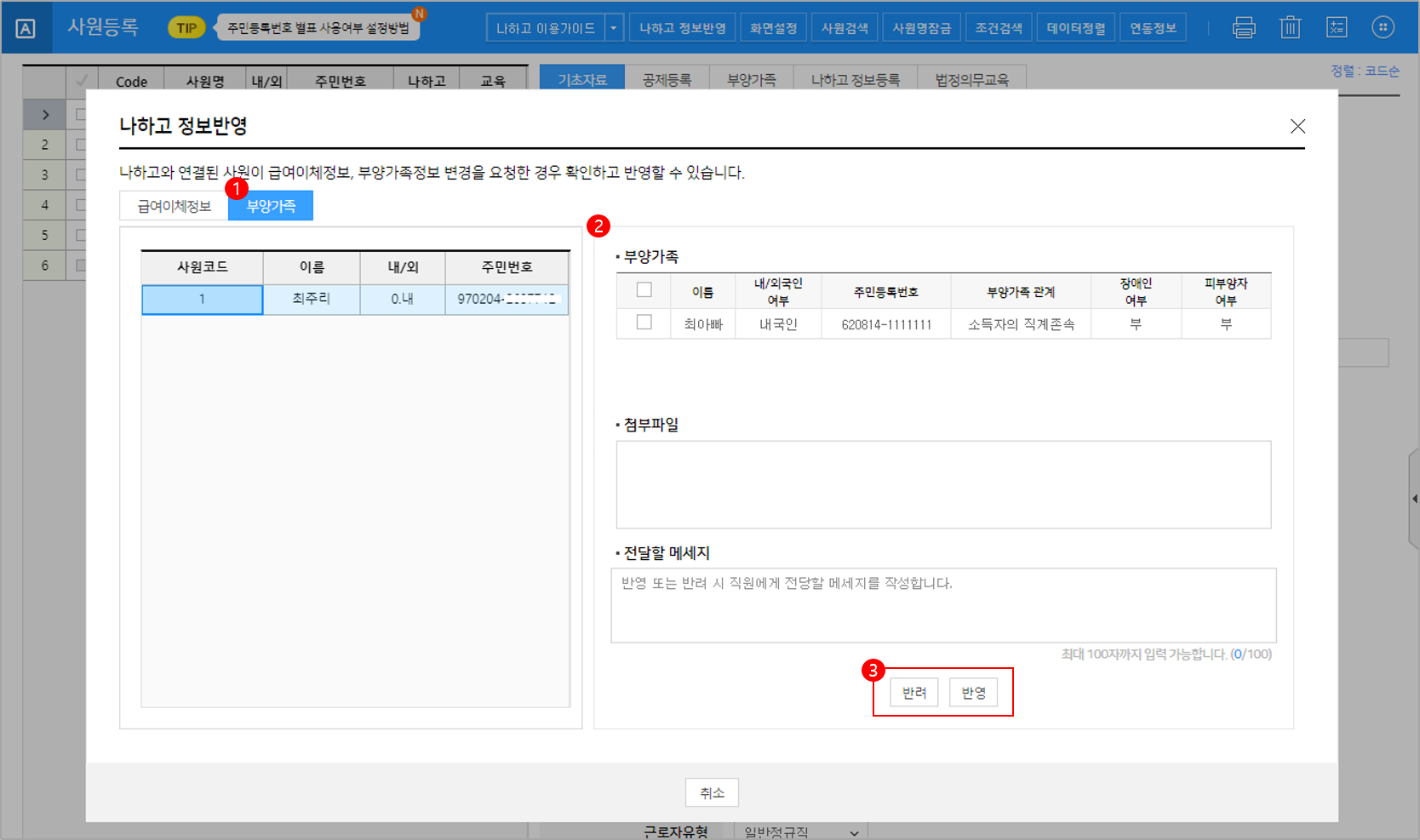Click the 0.내 cell in employee row

(403, 300)
